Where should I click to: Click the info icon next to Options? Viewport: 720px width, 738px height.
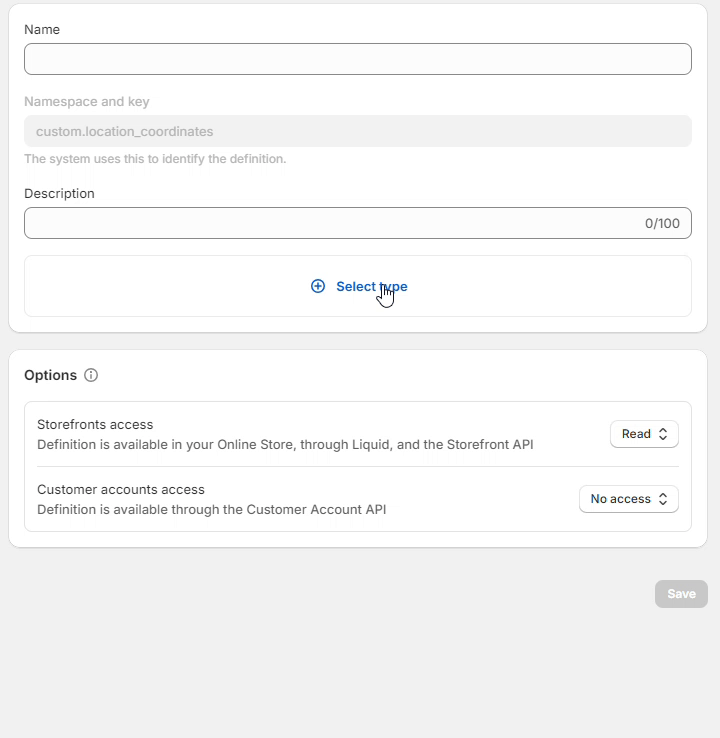91,375
